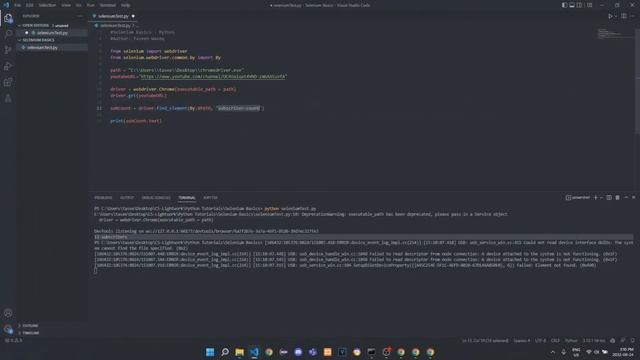Select seleniumTest.py under Open Editors

[52, 33]
